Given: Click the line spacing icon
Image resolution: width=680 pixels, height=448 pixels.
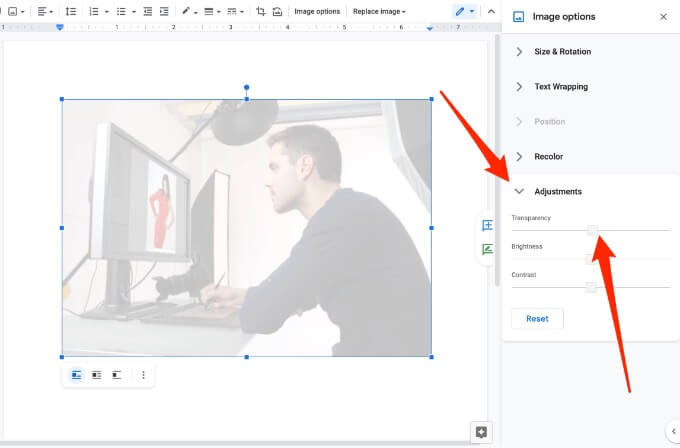Looking at the screenshot, I should (71, 11).
